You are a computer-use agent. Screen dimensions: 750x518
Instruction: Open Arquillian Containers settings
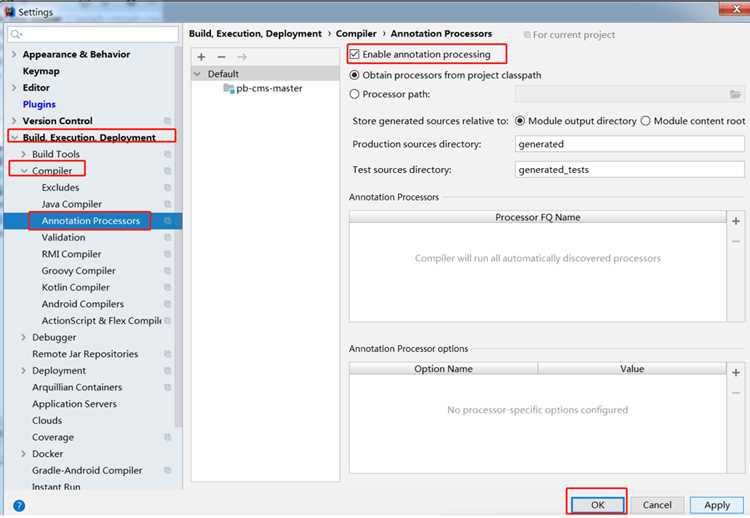pyautogui.click(x=77, y=387)
